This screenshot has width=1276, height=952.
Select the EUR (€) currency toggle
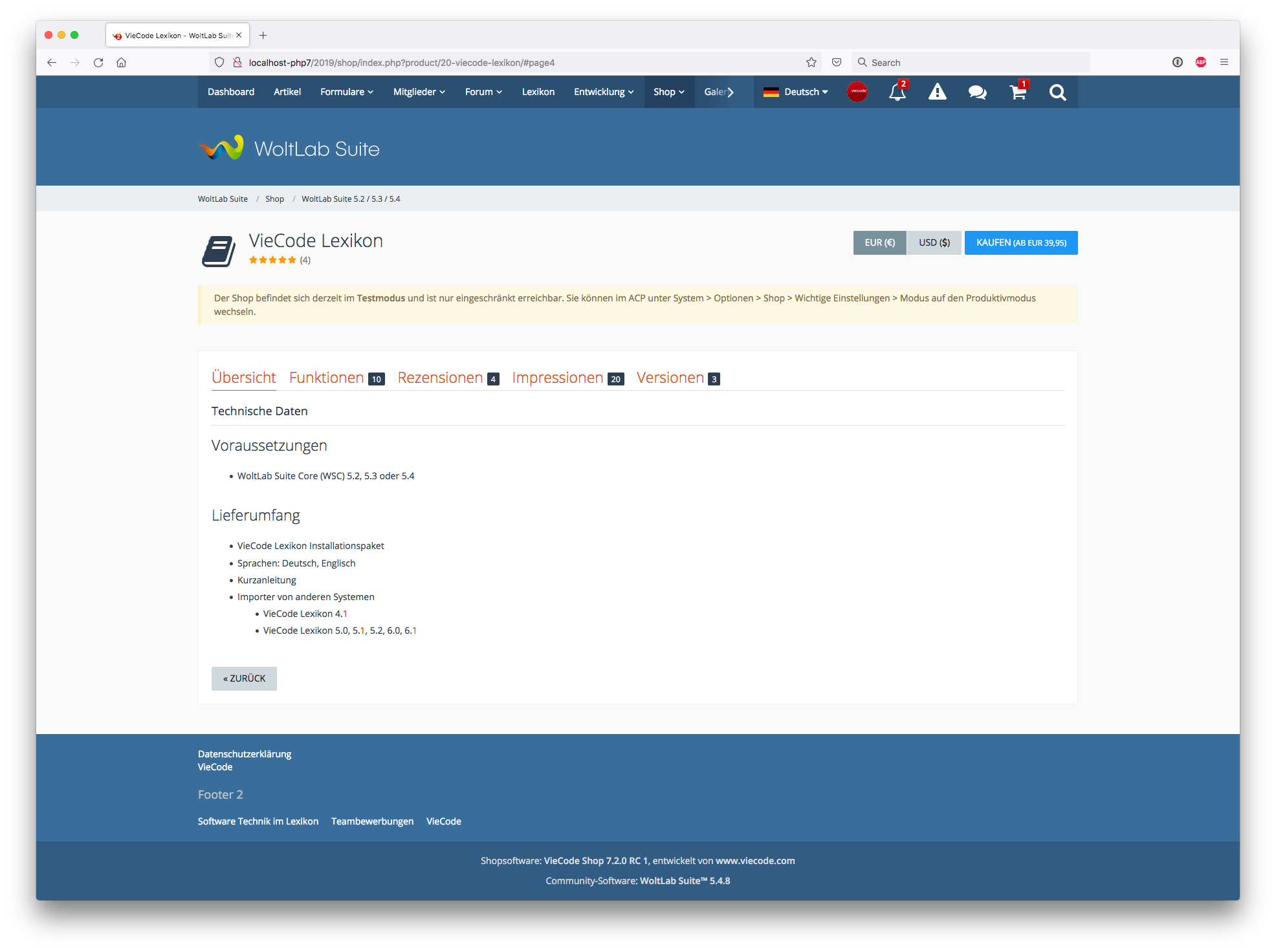tap(879, 243)
